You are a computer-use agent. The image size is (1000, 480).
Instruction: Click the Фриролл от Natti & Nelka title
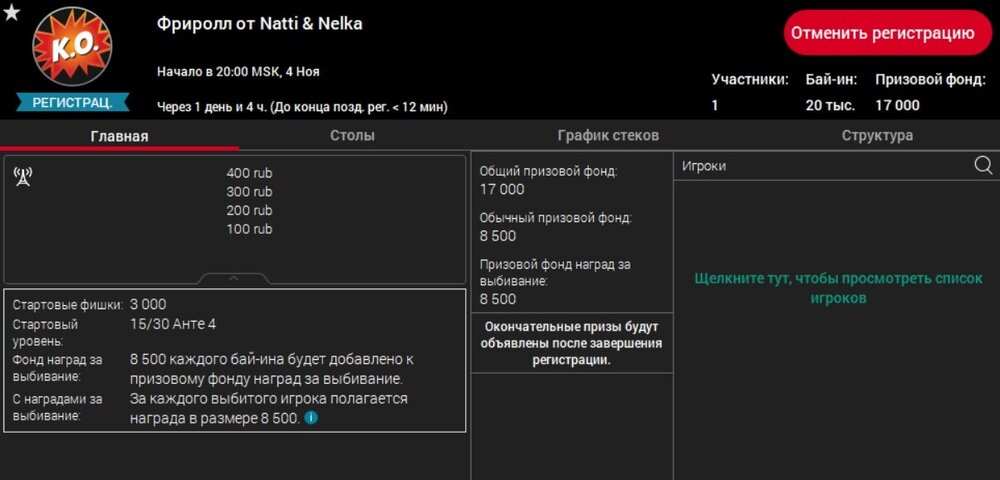(x=260, y=24)
